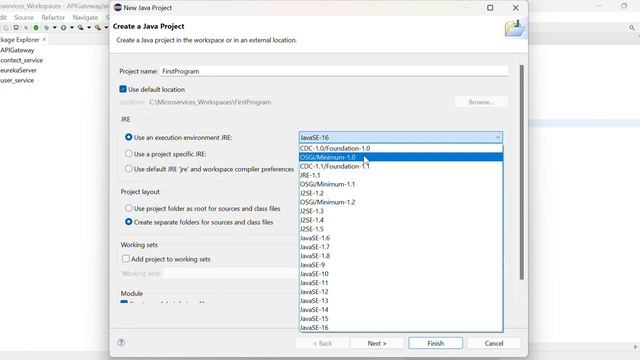This screenshot has width=640, height=360.
Task: Click the green Debug icon in Eclipse toolbar
Action: [x=47, y=27]
